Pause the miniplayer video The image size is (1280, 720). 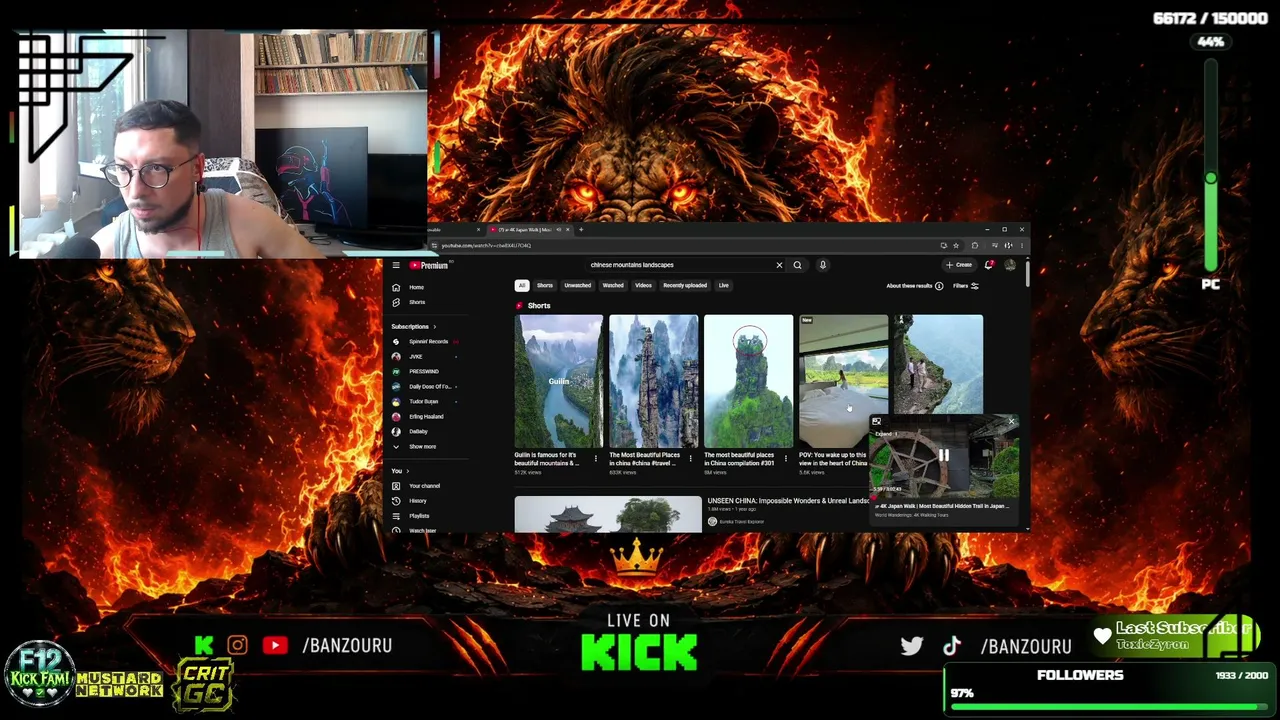click(943, 456)
